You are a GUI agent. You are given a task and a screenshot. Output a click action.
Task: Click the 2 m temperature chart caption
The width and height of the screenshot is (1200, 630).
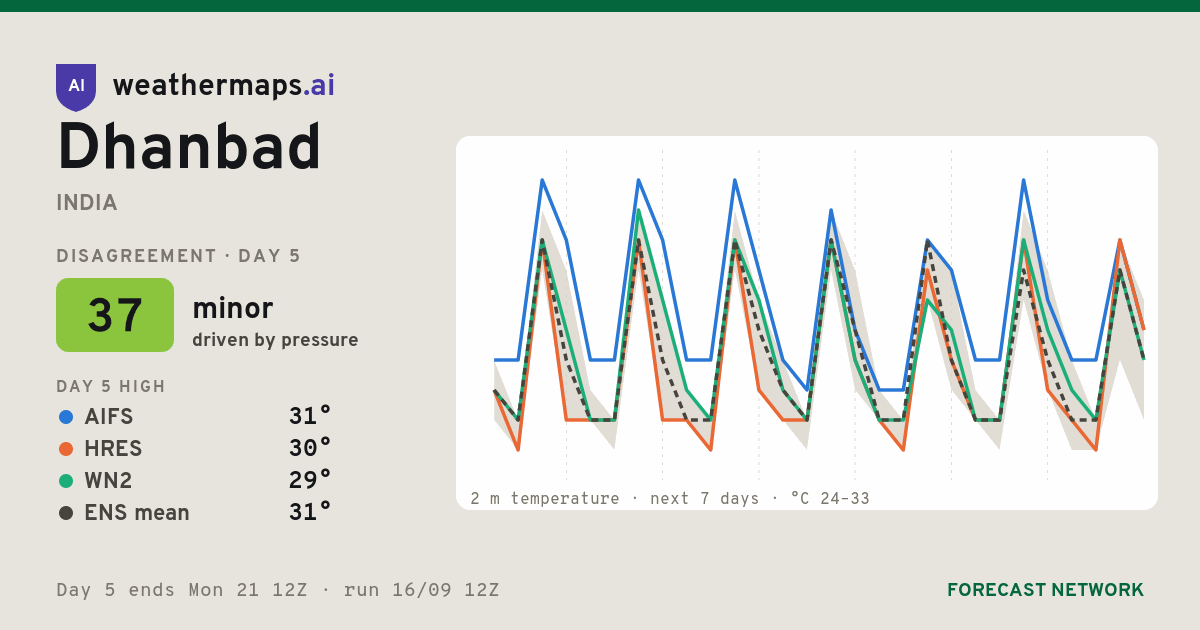click(670, 498)
